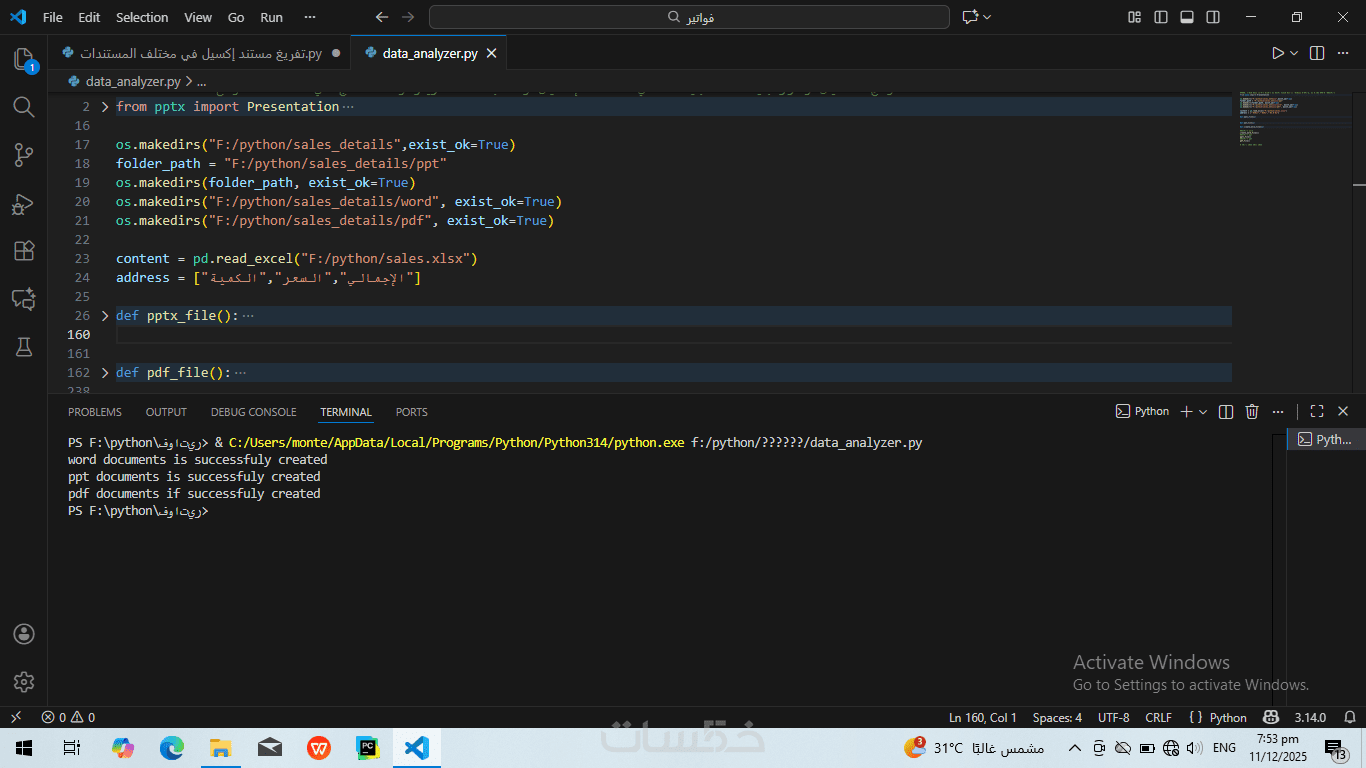Open the Extensions view
1366x768 pixels.
[x=24, y=251]
